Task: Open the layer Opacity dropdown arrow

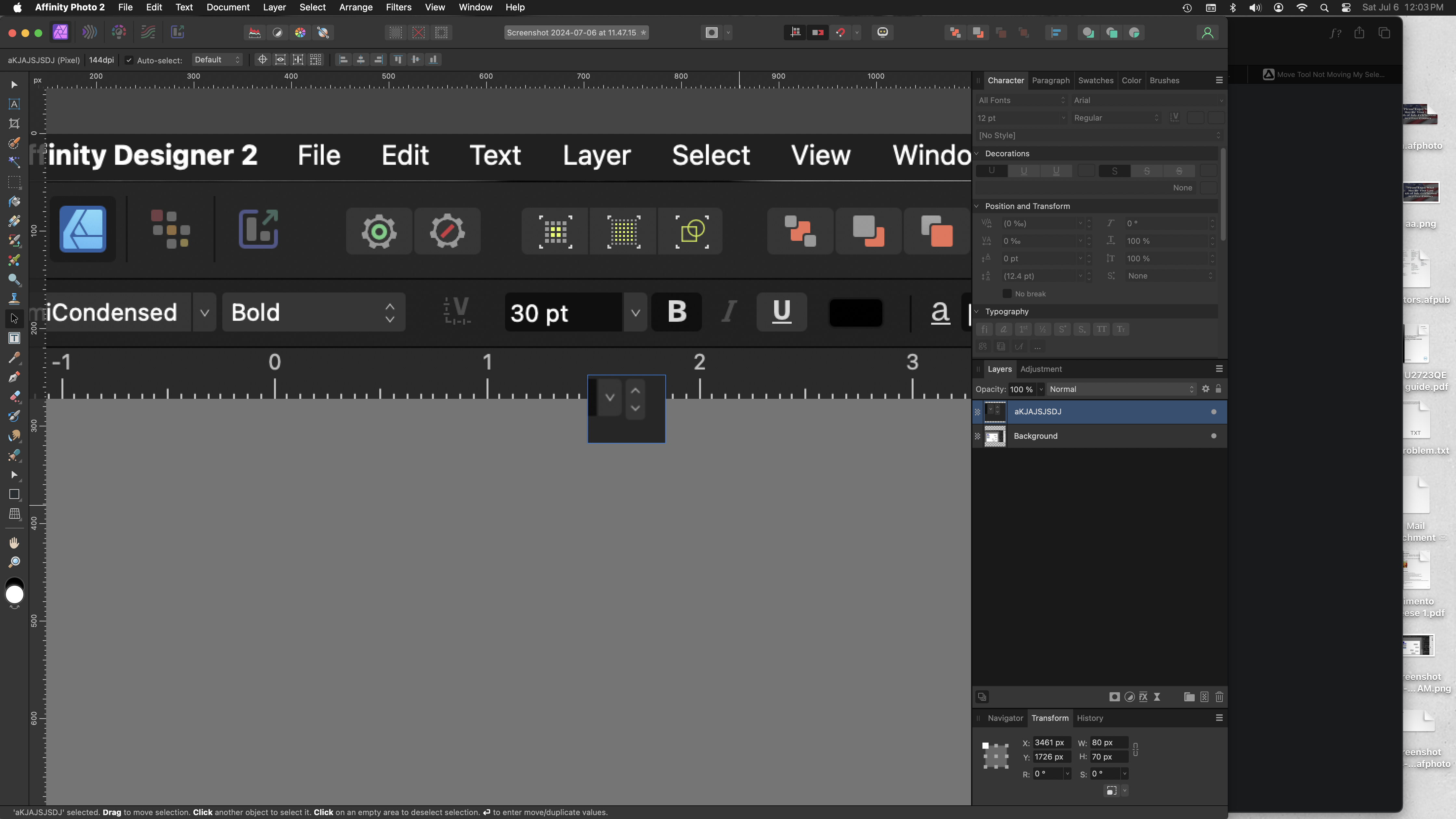Action: coord(1041,389)
